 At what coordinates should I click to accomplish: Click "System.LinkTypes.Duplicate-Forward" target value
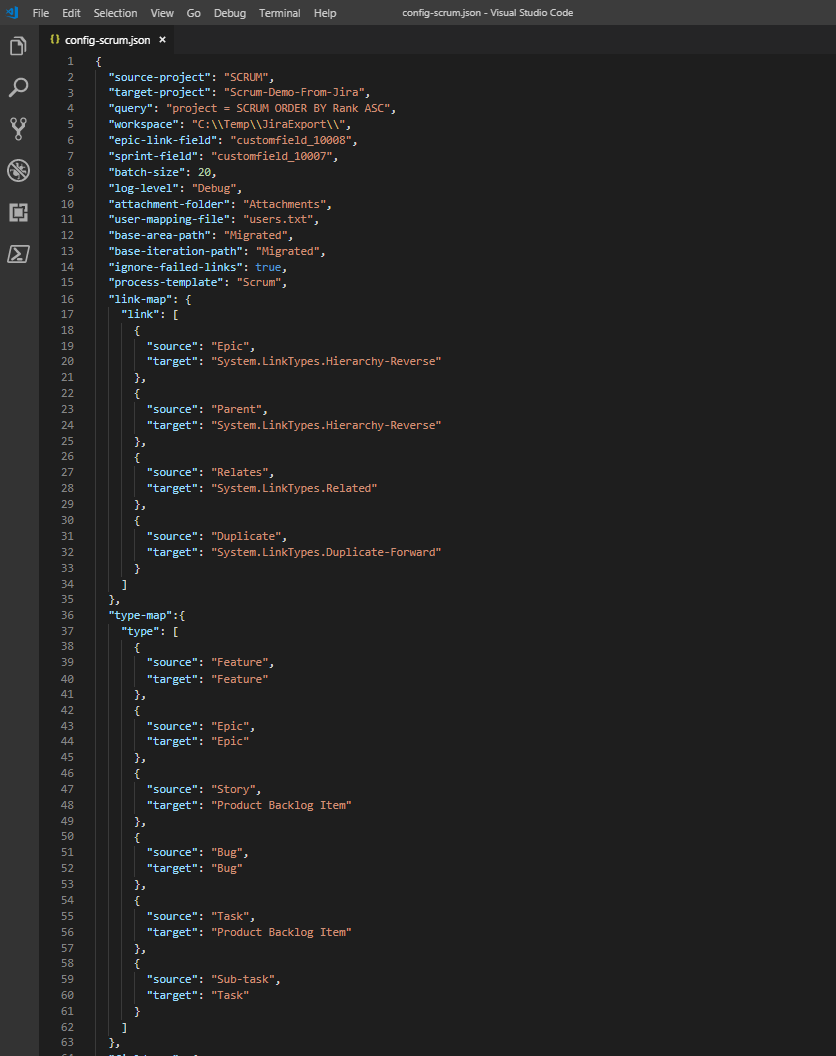coord(326,552)
